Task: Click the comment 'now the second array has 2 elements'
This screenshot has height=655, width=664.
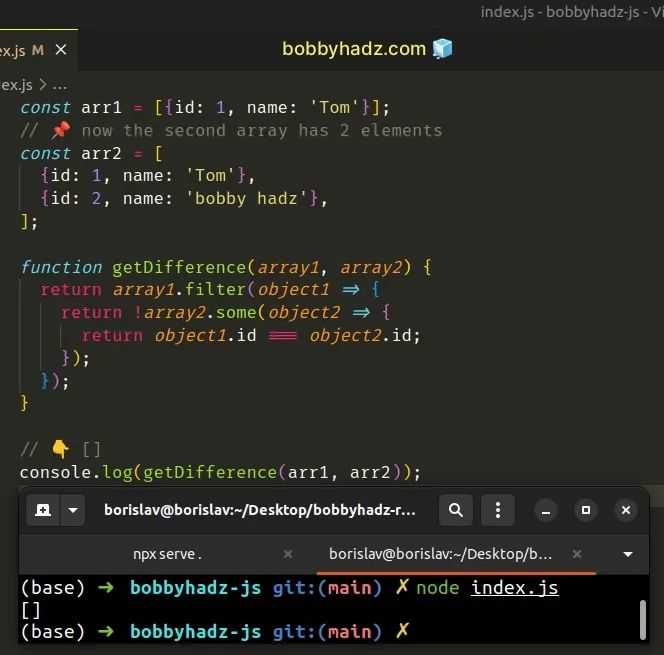Action: coord(262,130)
